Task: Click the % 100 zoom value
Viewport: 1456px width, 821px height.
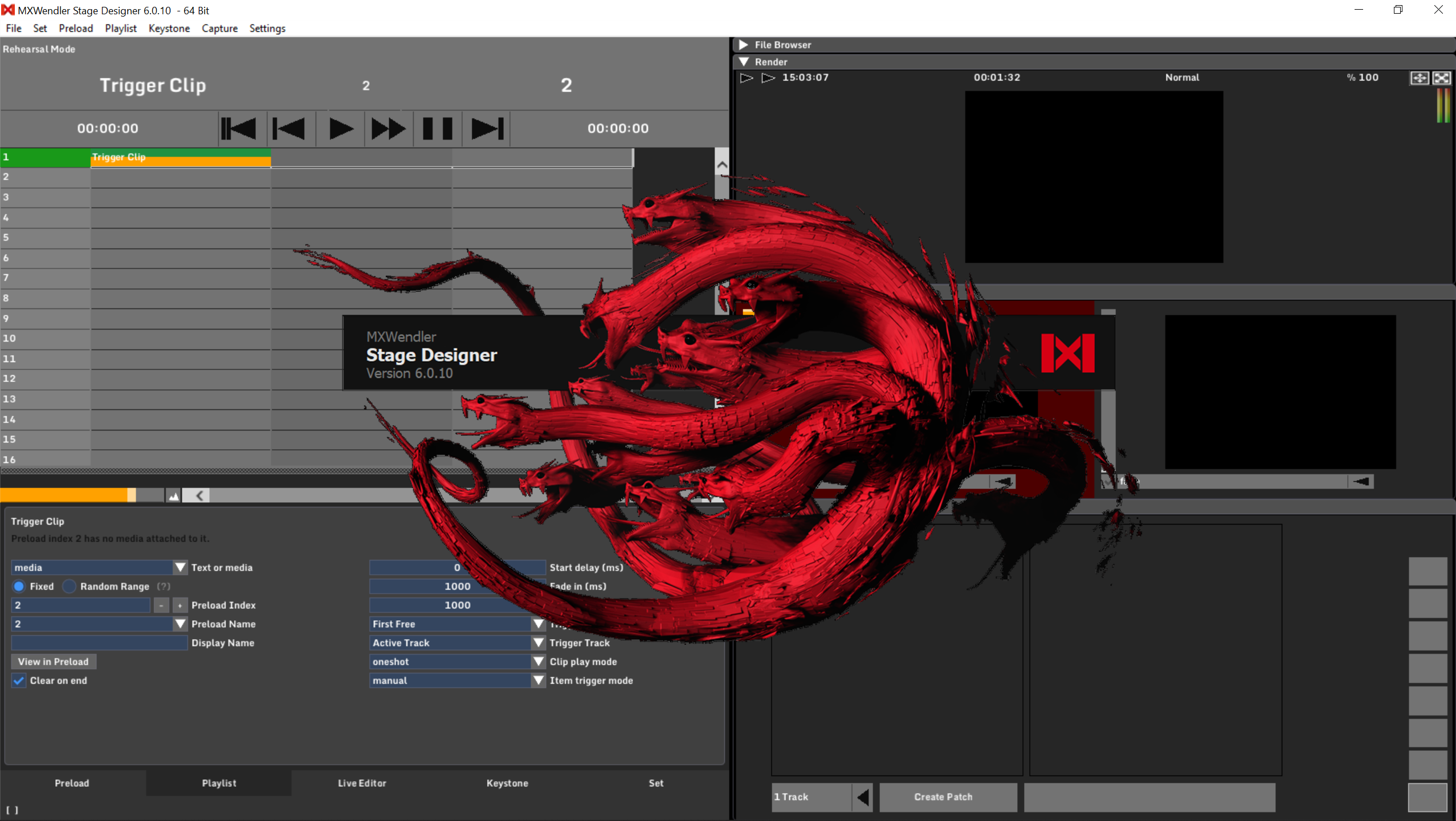Action: click(1363, 78)
